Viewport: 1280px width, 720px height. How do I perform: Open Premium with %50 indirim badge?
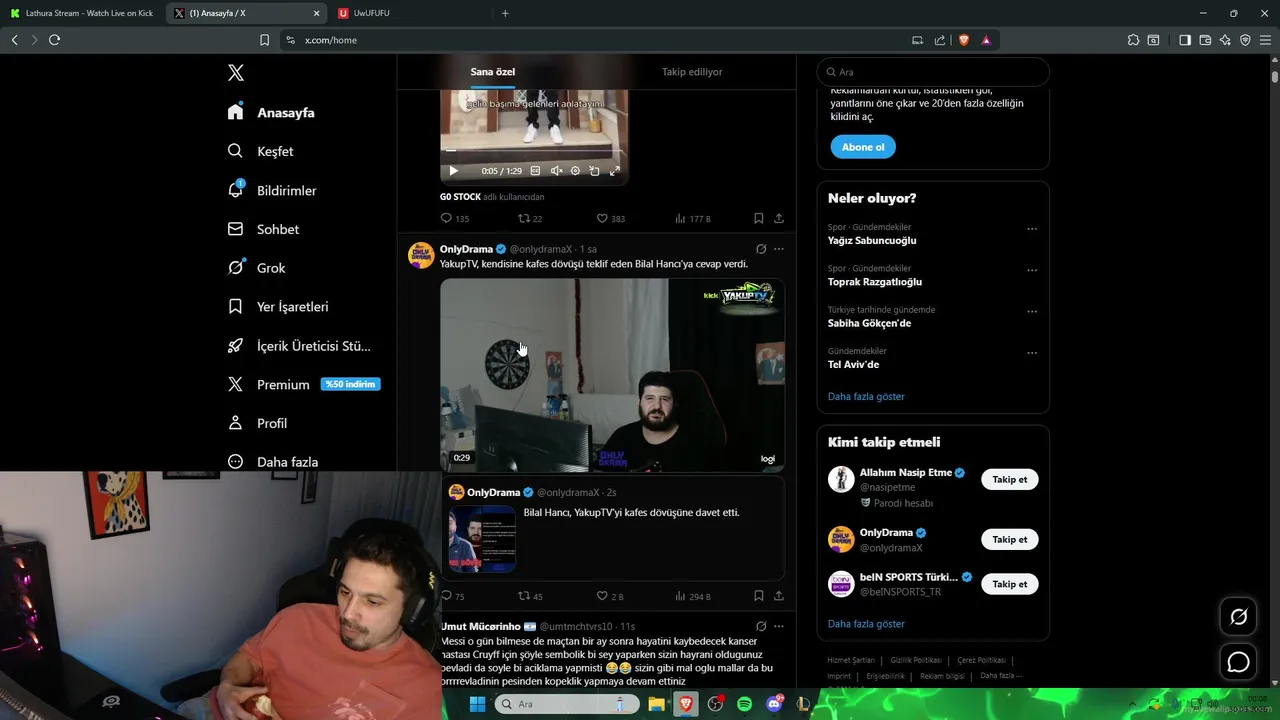coord(303,384)
